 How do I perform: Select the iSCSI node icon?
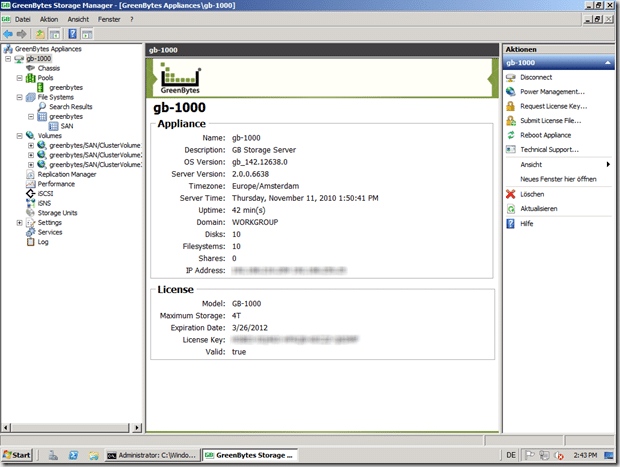tap(30, 193)
